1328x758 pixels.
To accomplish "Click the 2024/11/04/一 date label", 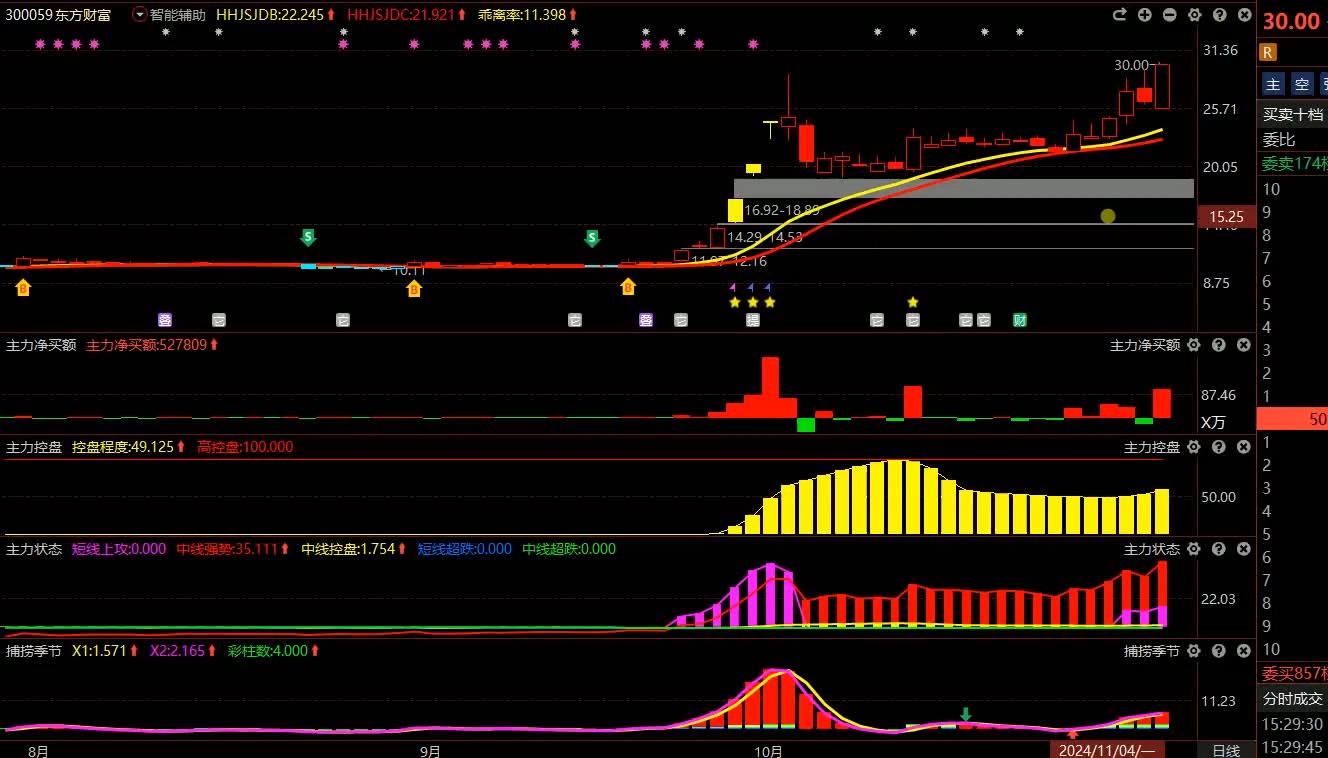I will click(x=1107, y=750).
